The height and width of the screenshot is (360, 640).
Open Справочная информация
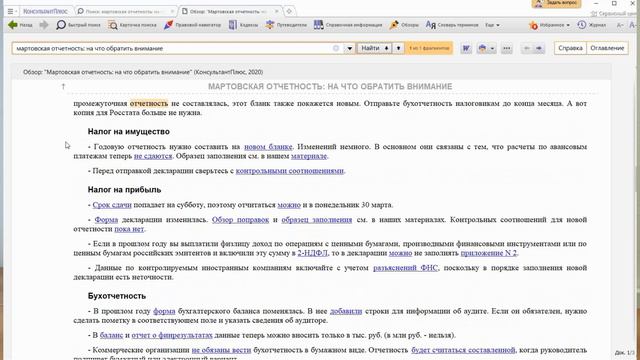tap(348, 25)
